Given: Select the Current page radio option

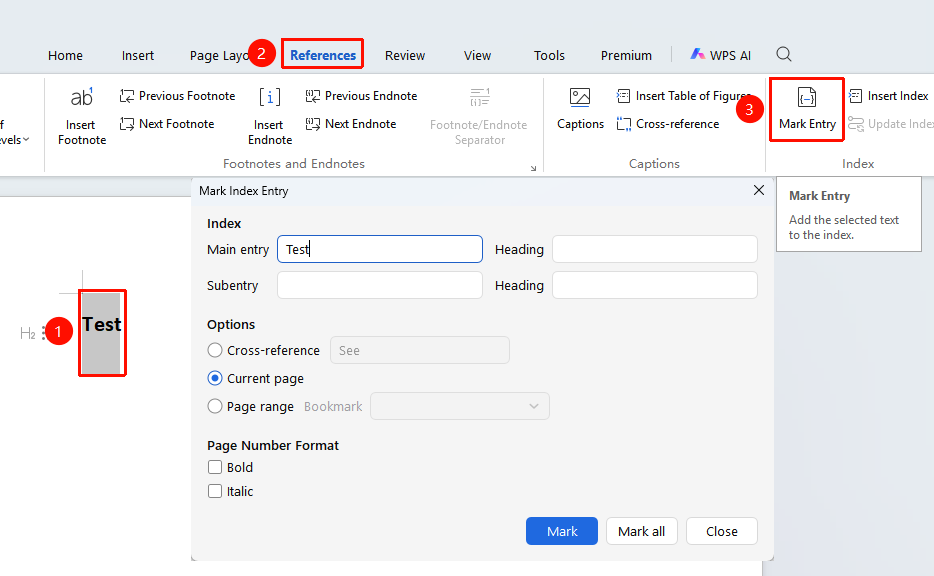Looking at the screenshot, I should click(215, 378).
